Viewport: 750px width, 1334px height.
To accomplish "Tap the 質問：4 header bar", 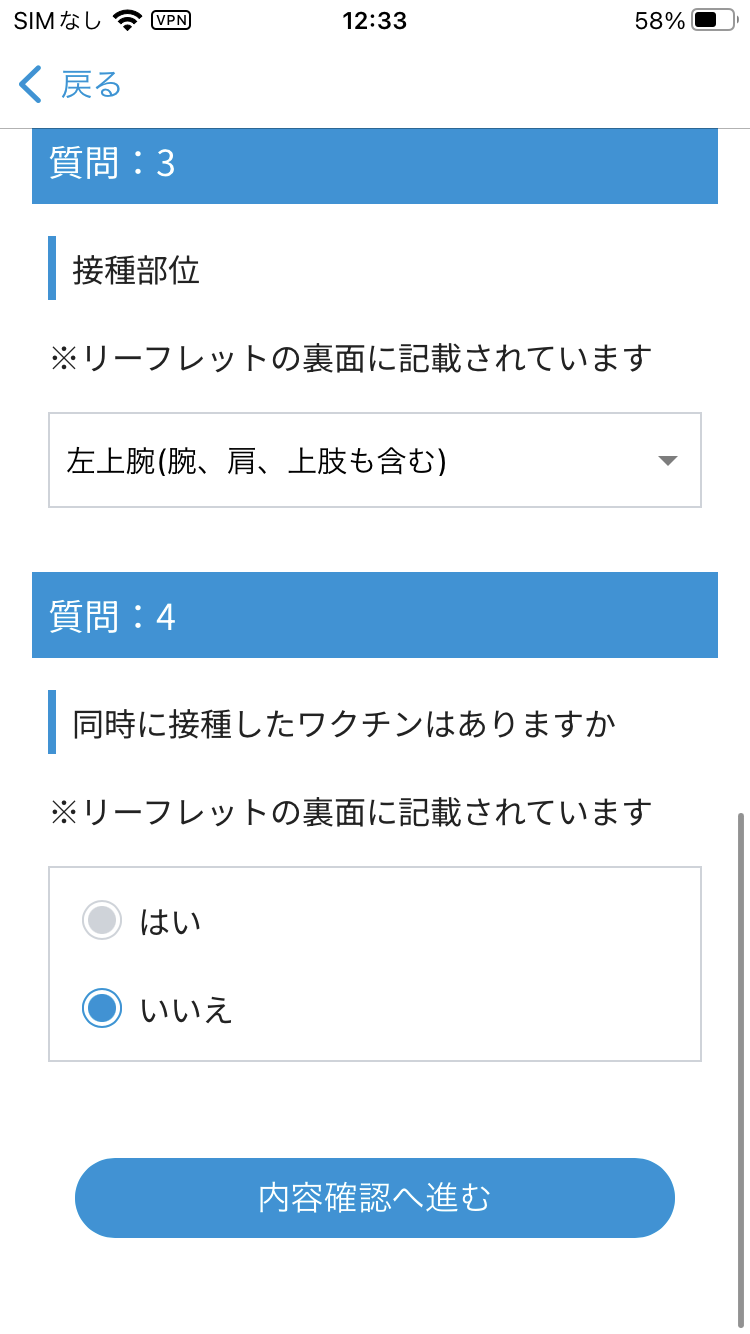I will point(375,615).
